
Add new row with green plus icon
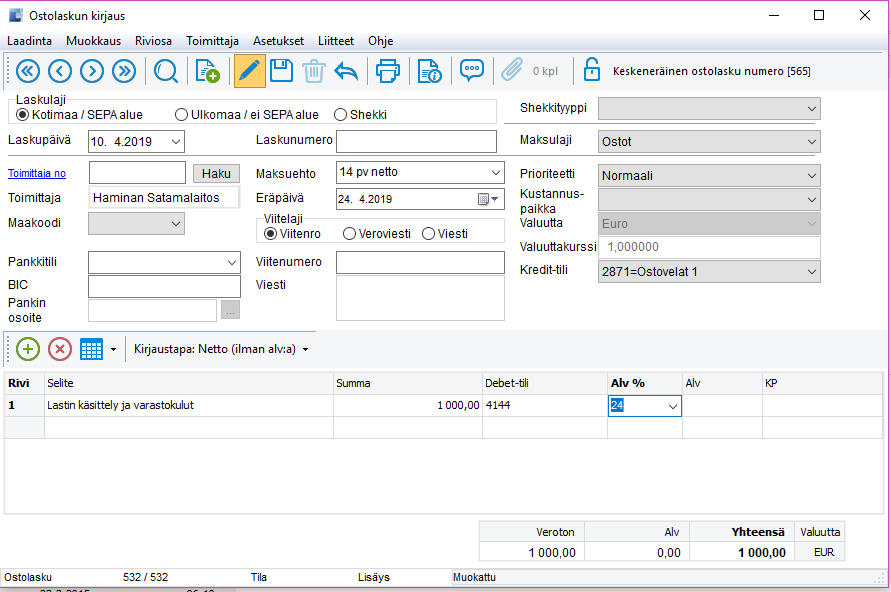(x=28, y=349)
